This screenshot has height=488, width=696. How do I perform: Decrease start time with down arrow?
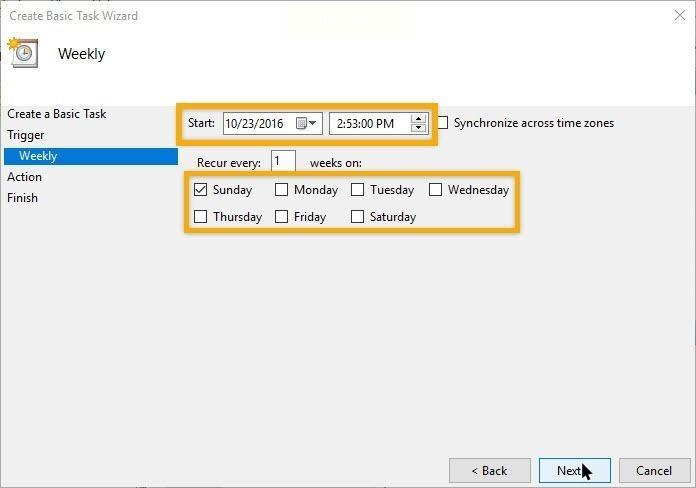[x=418, y=128]
